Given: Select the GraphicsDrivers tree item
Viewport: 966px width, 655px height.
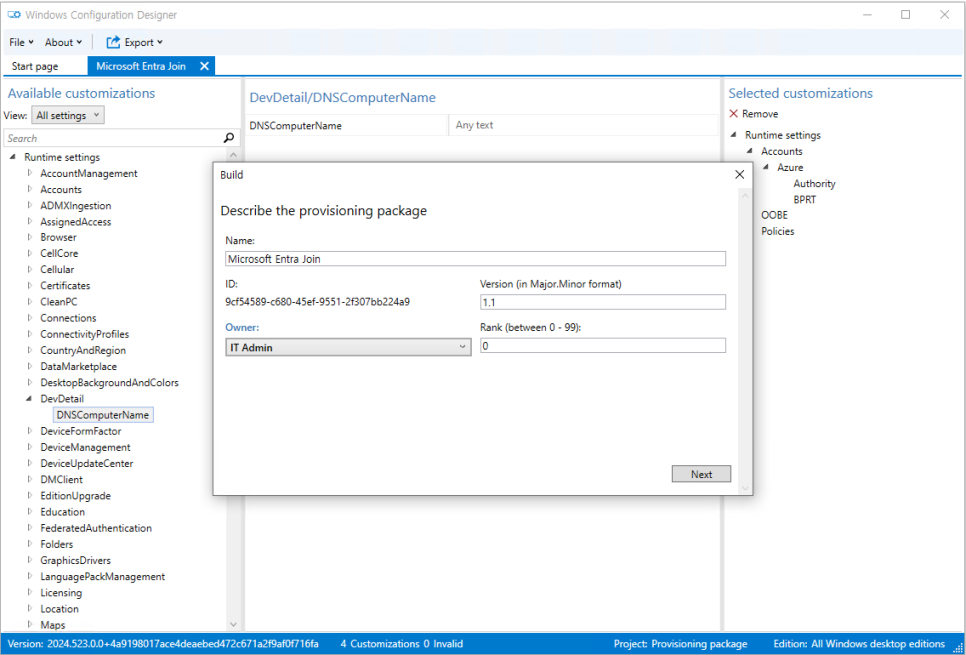Looking at the screenshot, I should click(x=75, y=560).
